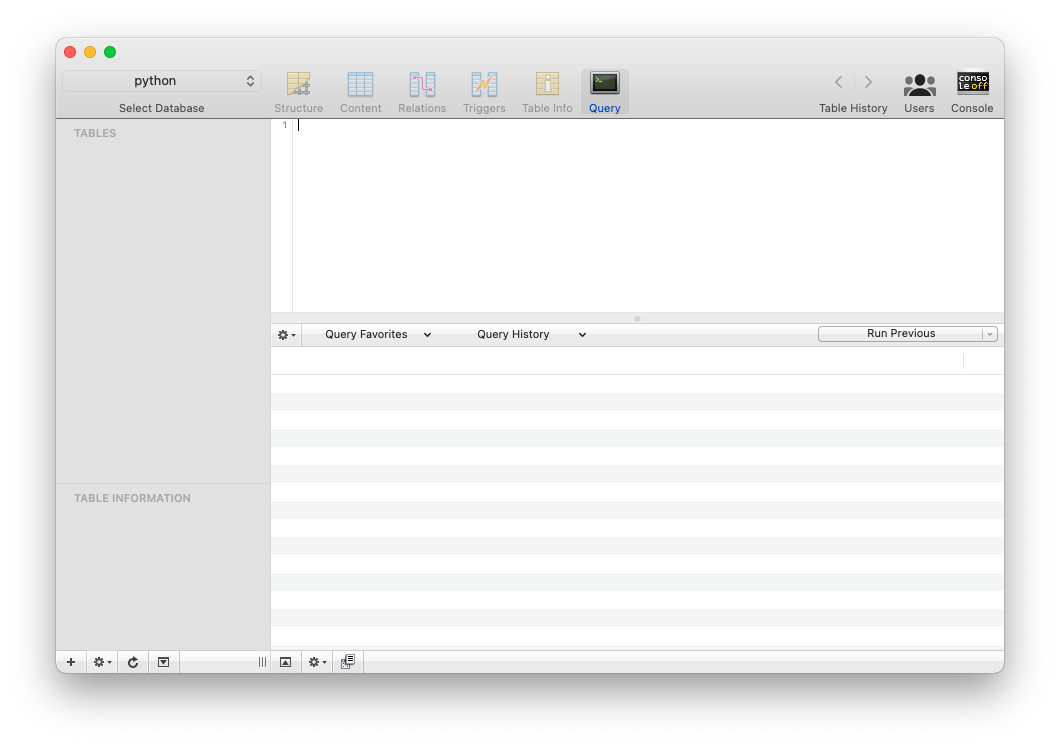The width and height of the screenshot is (1060, 747).
Task: Add a new table with plus button
Action: coord(71,662)
